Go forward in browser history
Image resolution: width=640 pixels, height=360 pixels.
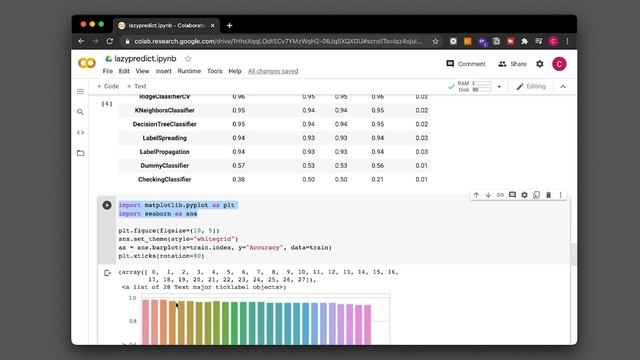tap(95, 41)
